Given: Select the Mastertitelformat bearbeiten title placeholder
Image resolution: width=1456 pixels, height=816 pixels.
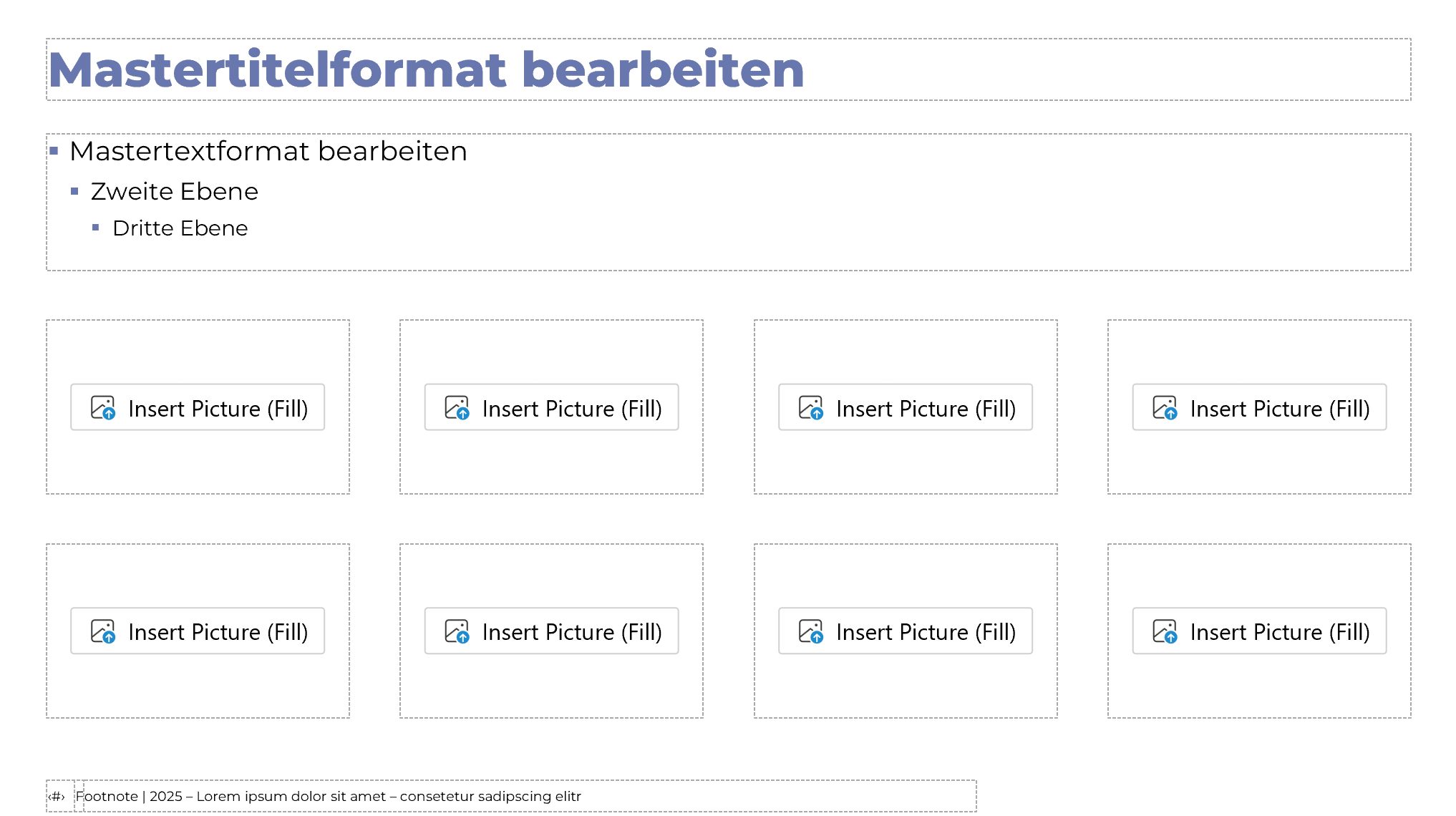Looking at the screenshot, I should 427,70.
